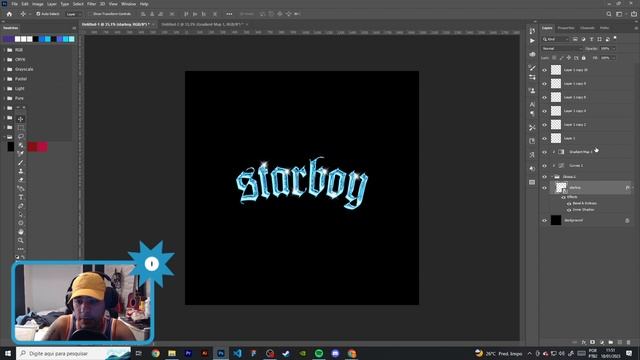Select the Zoom tool

tap(20, 240)
